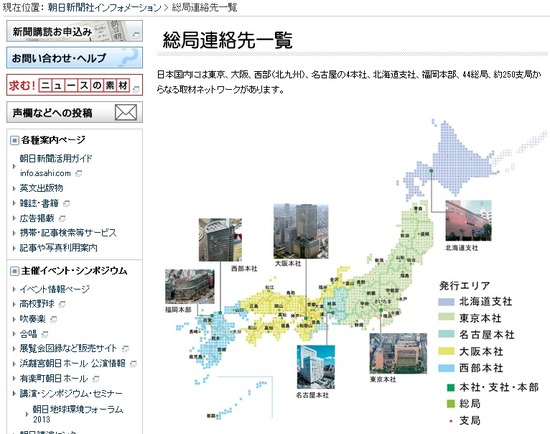The width and height of the screenshot is (550, 434).
Task: Open お問い合わせ・ヘルプ banner button
Action: tap(74, 58)
